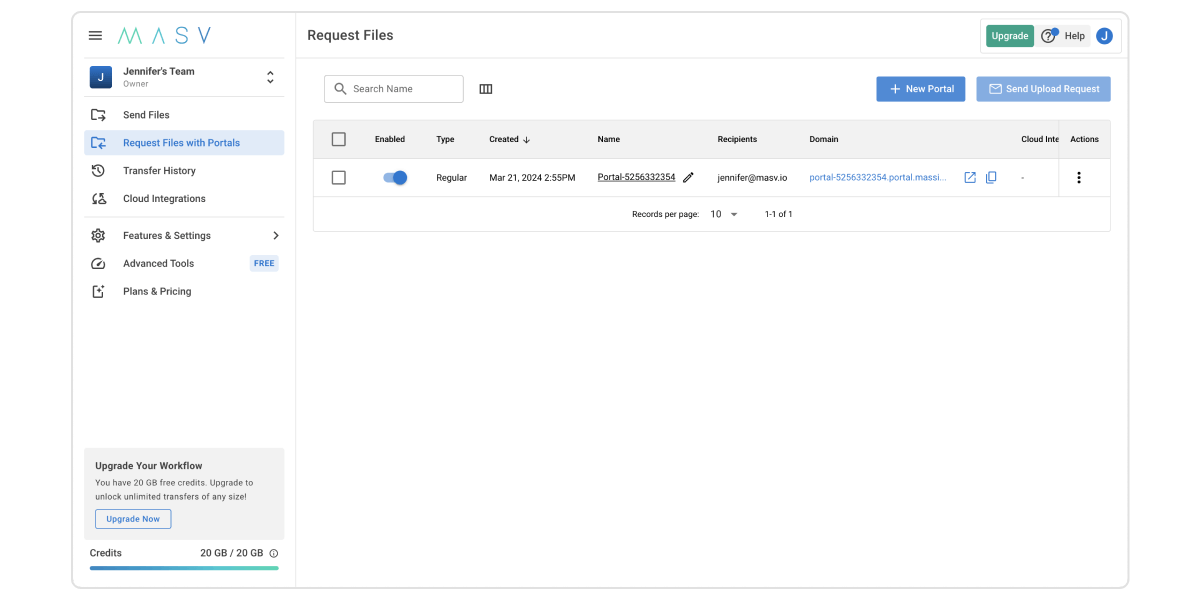The image size is (1200, 600).
Task: Click the Recipients column header
Action: coord(737,140)
